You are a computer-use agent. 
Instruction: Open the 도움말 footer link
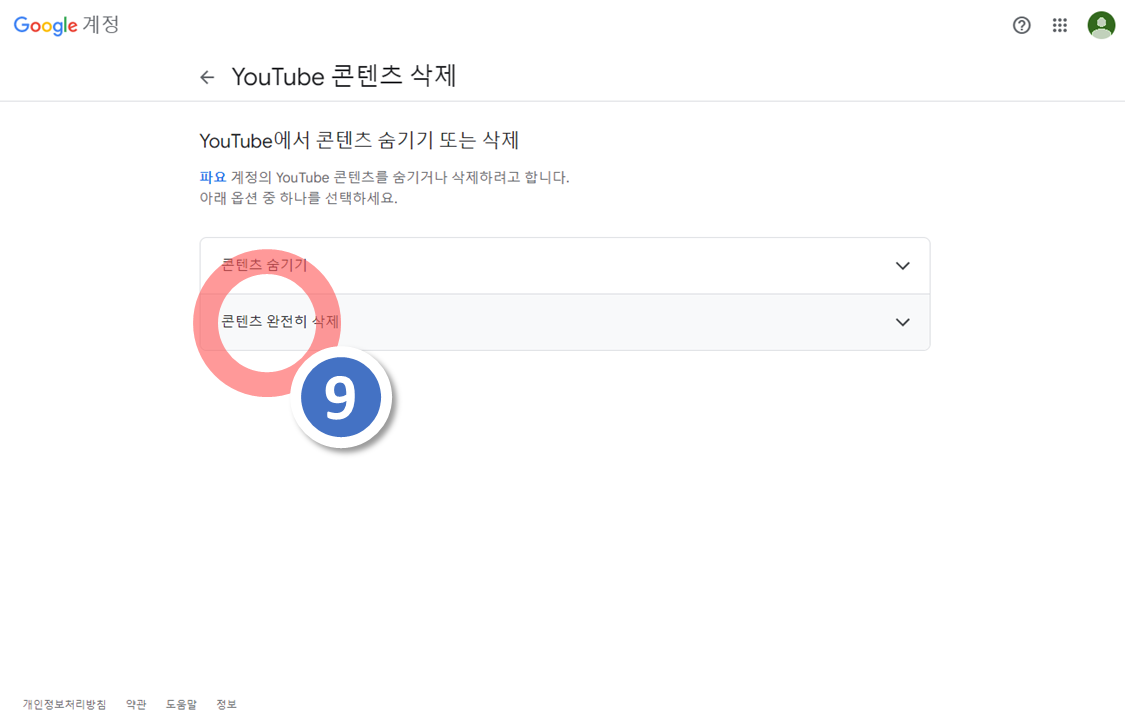tap(181, 704)
